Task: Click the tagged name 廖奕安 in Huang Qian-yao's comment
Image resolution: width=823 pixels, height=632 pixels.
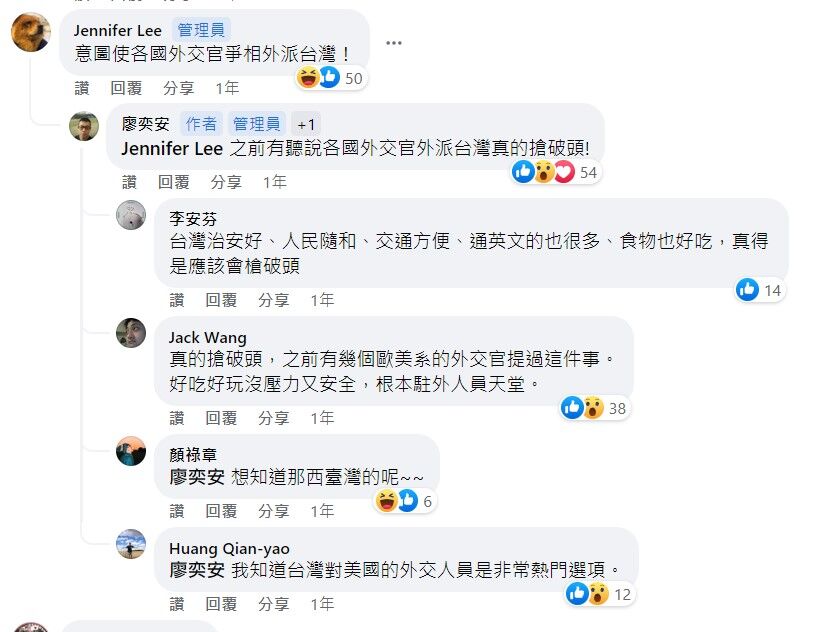Action: 197,570
